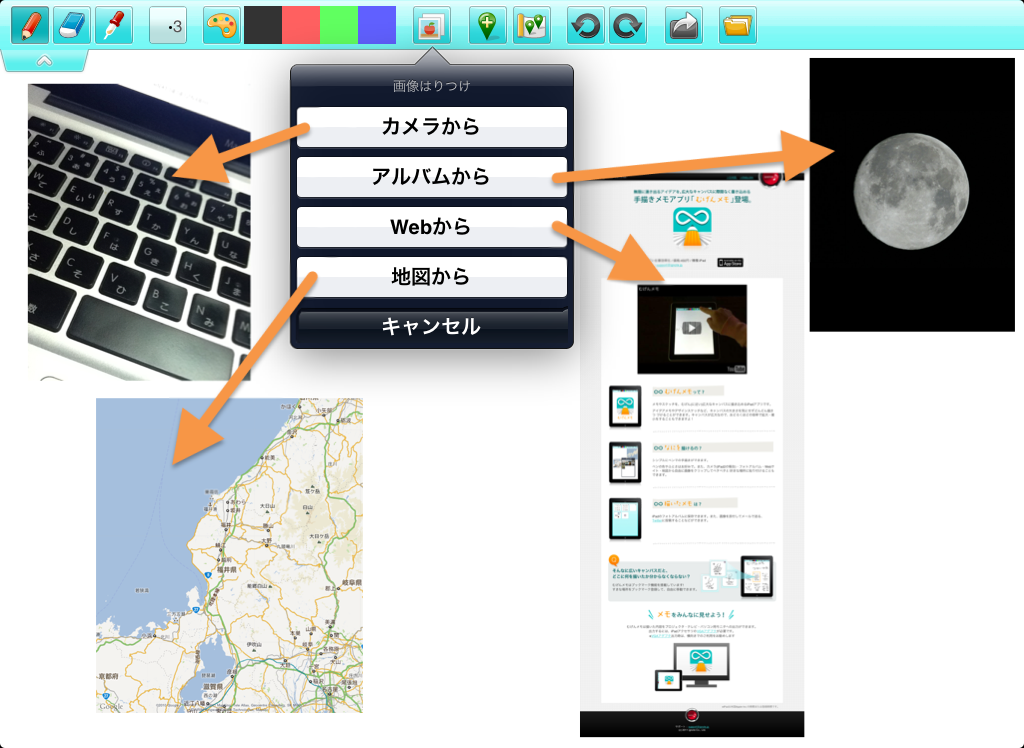Collapse the toolbar with the chevron tab

click(x=44, y=60)
